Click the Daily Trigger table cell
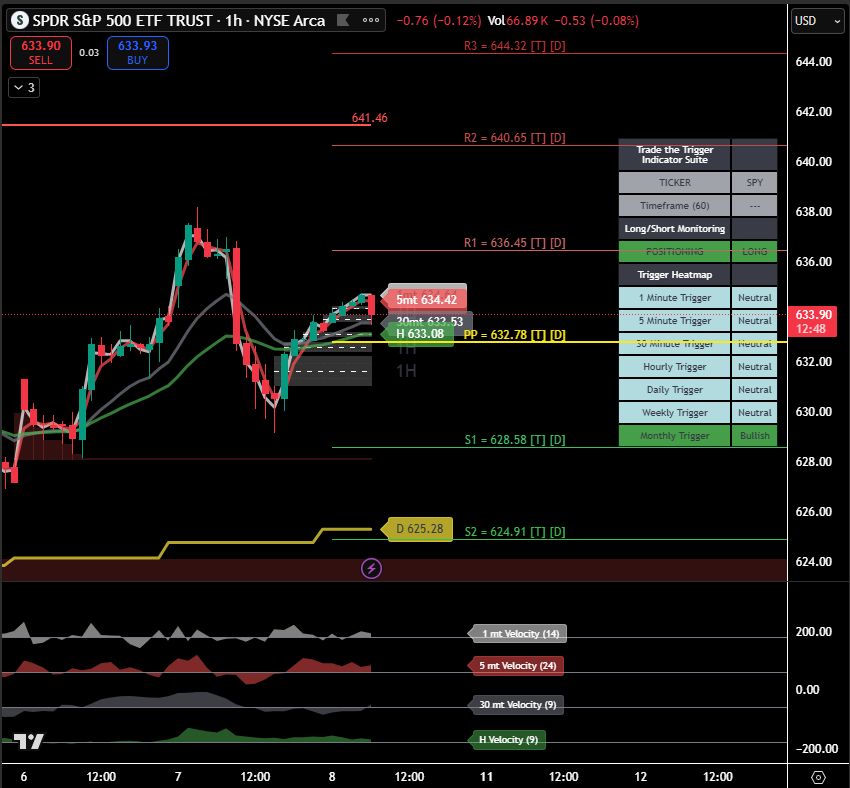 tap(674, 390)
